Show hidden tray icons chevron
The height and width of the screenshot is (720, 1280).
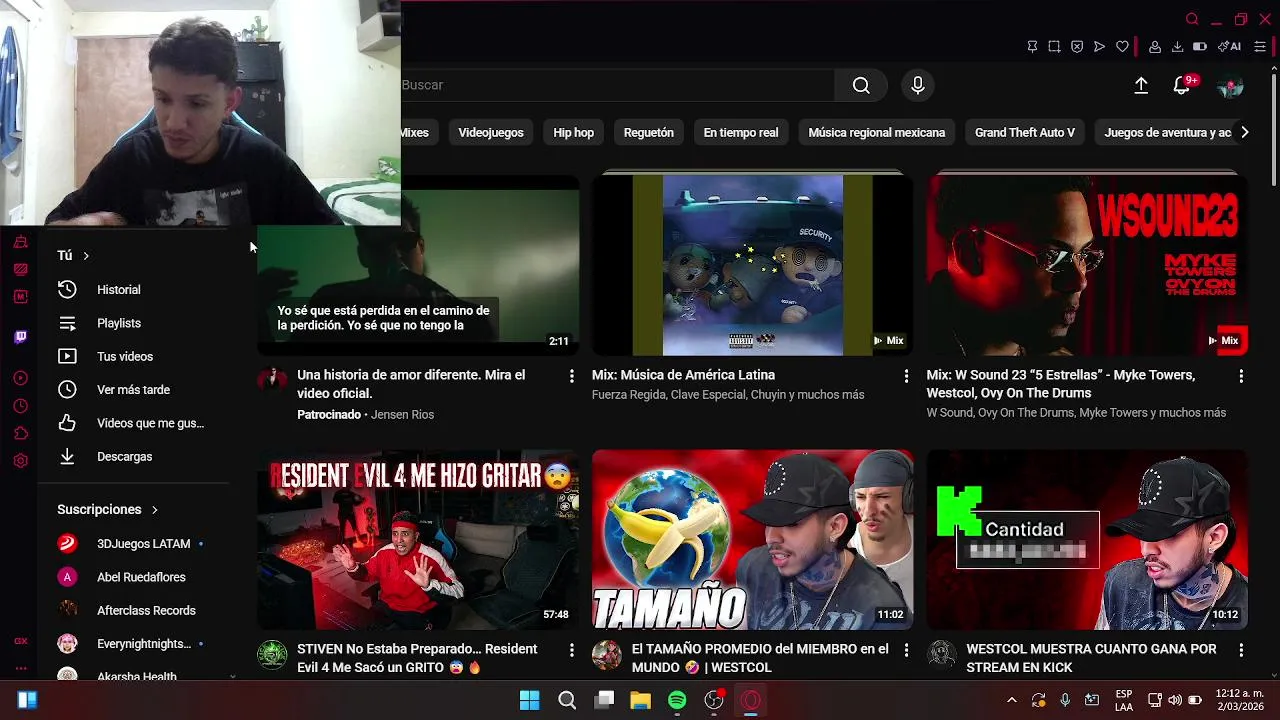1011,701
